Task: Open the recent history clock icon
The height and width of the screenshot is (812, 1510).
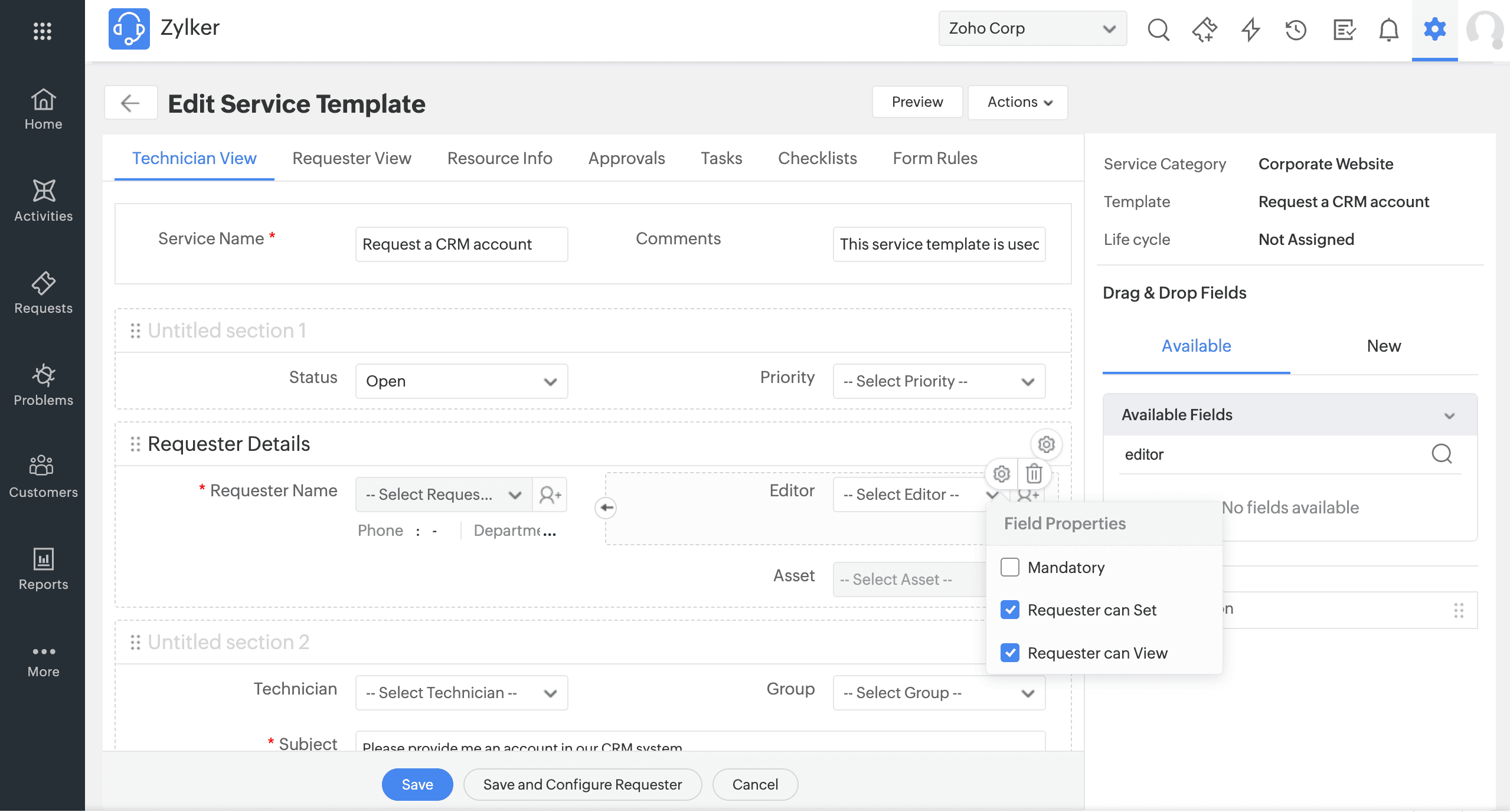Action: click(x=1296, y=29)
